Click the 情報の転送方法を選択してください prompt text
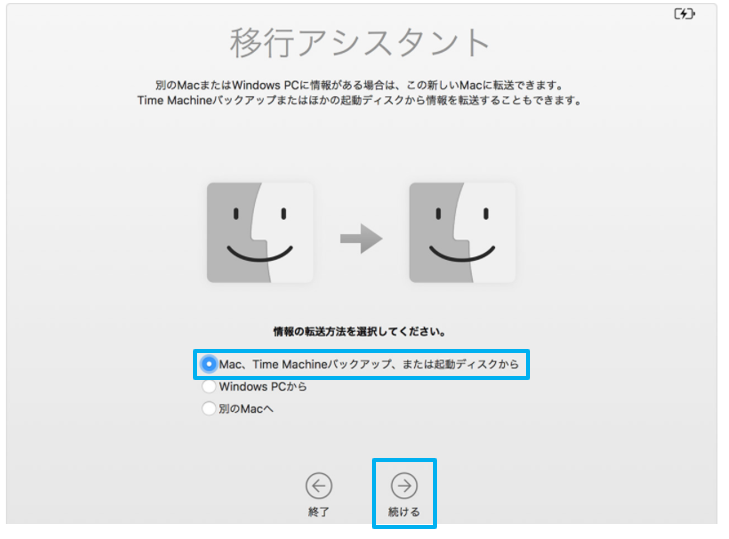The width and height of the screenshot is (729, 539). 360,332
